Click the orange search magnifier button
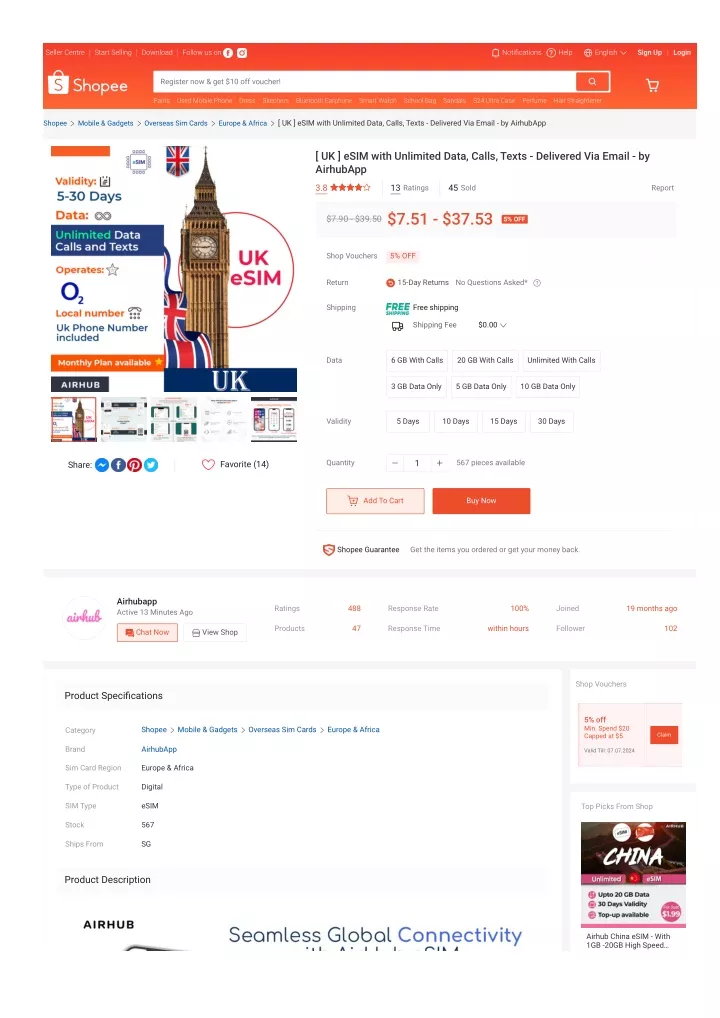 pyautogui.click(x=592, y=81)
